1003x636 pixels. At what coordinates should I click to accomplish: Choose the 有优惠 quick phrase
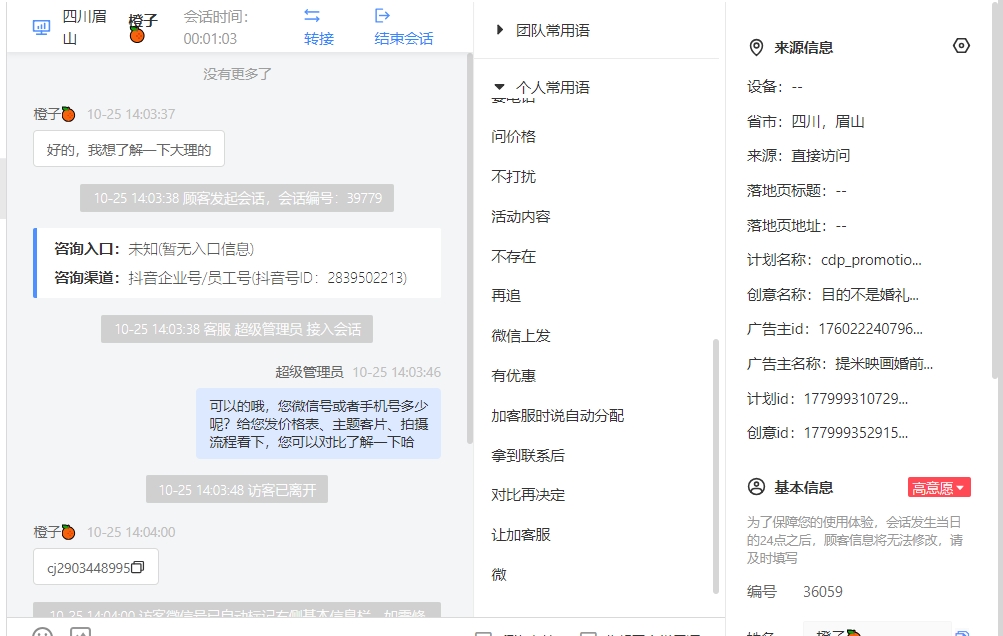pyautogui.click(x=514, y=376)
